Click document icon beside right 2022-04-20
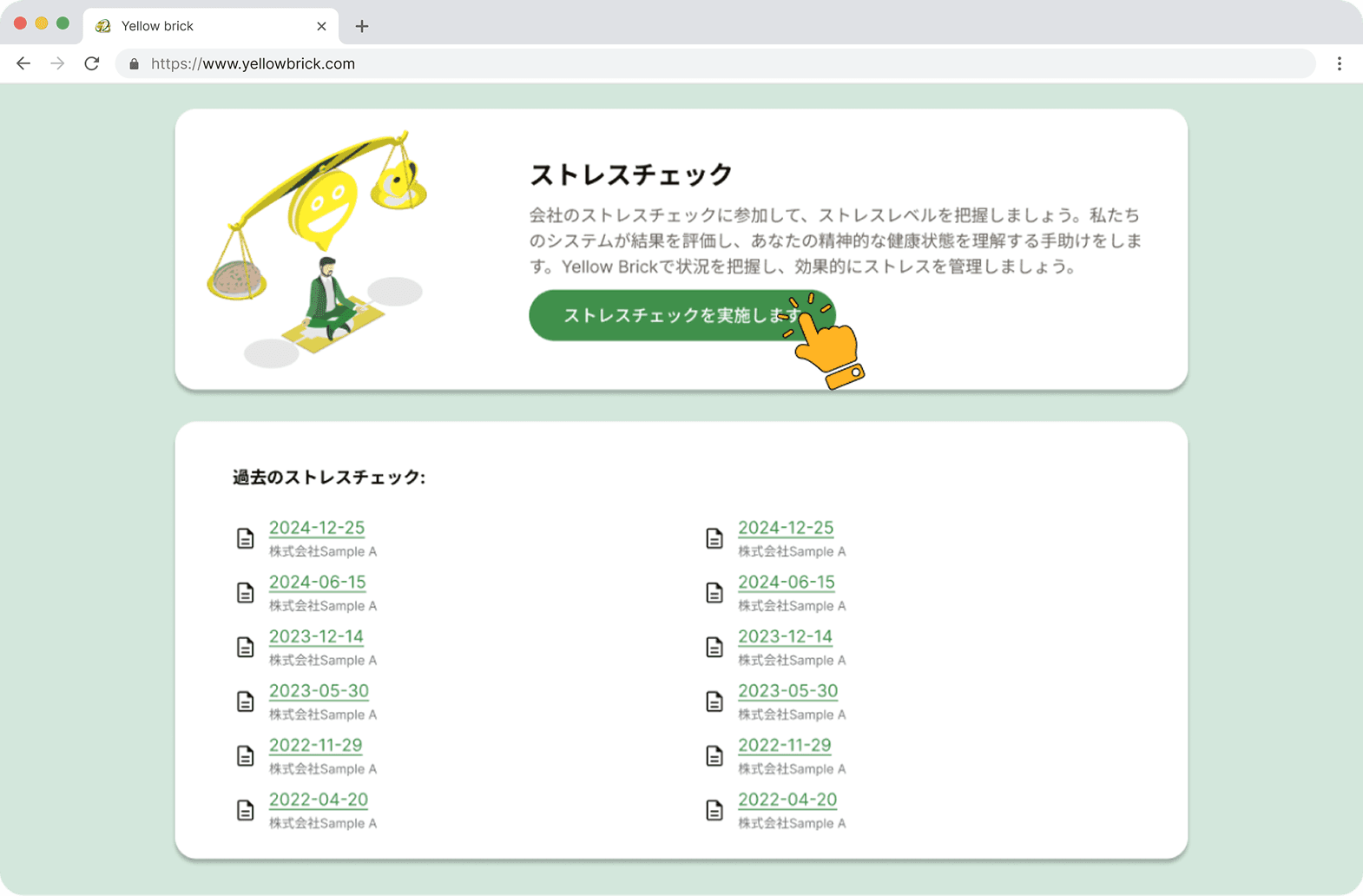This screenshot has width=1363, height=896. [714, 810]
